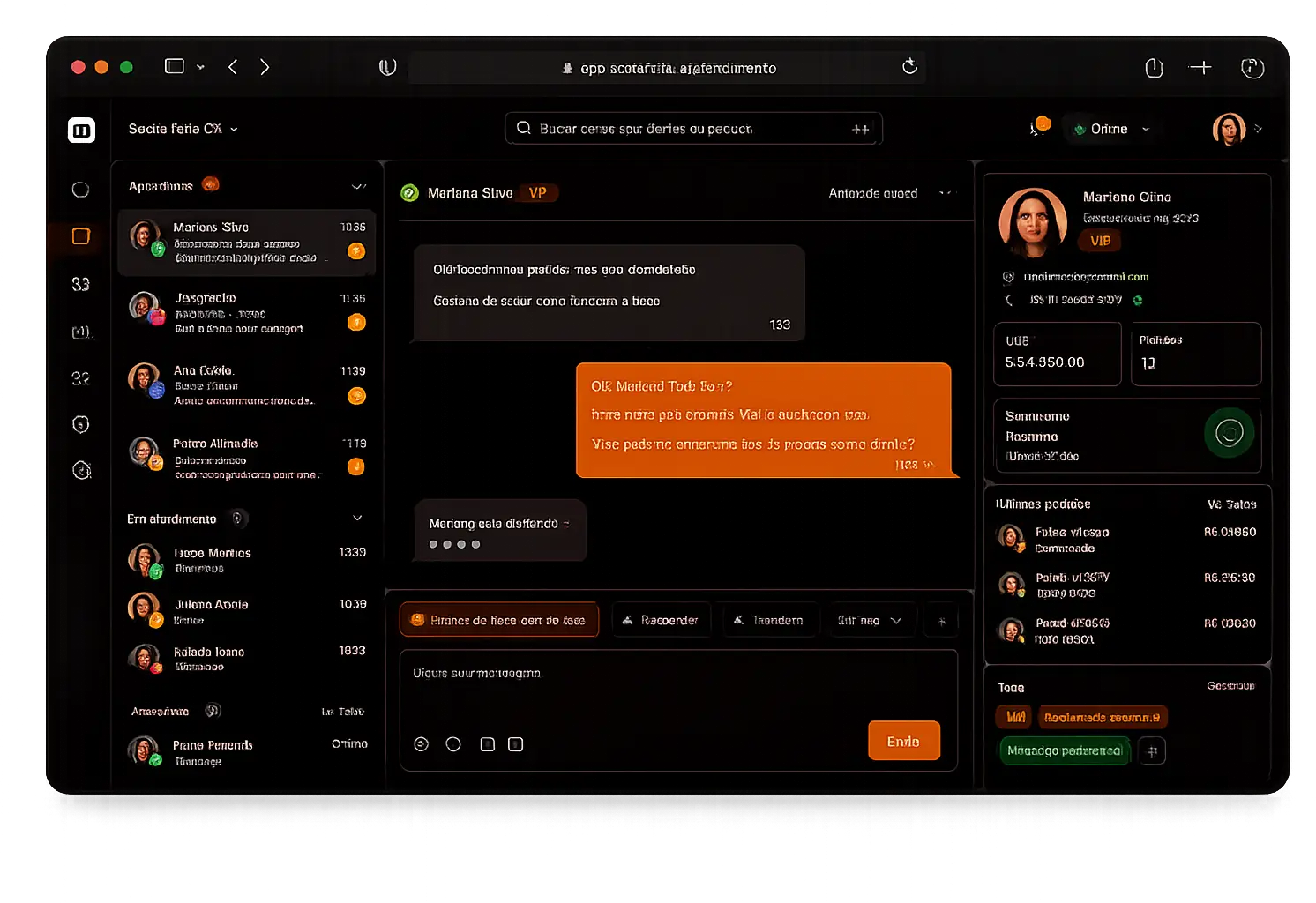Image resolution: width=1316 pixels, height=903 pixels.
Task: Click the action label at chat header right
Action: (873, 193)
